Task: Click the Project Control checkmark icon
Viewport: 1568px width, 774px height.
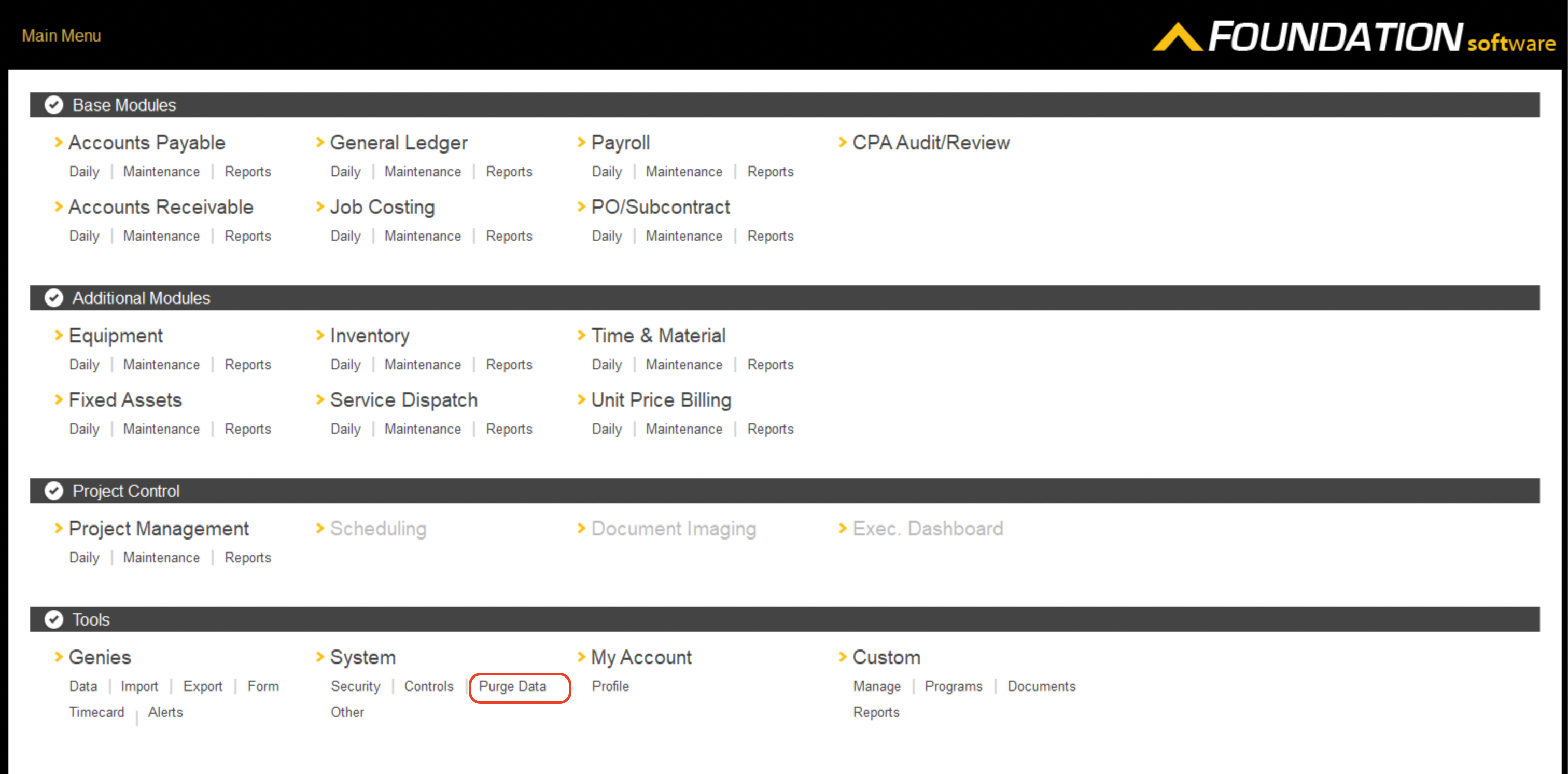Action: 53,491
